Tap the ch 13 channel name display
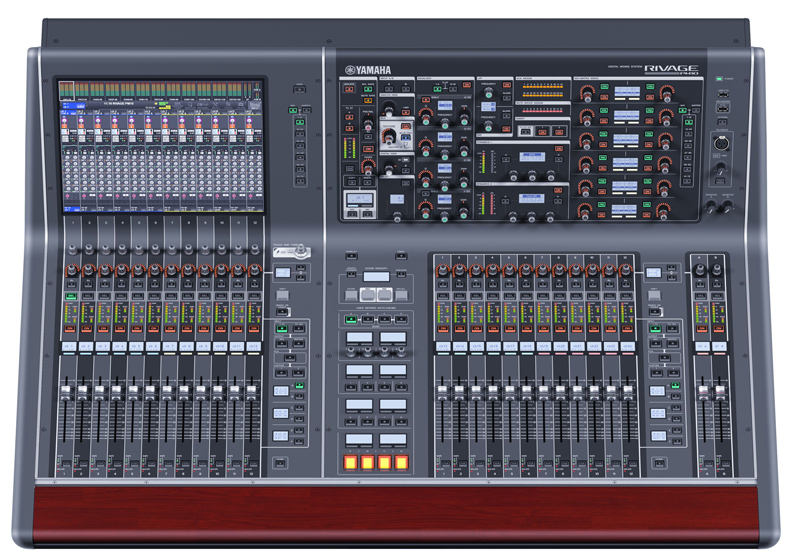Image resolution: width=800 pixels, height=559 pixels. [442, 346]
